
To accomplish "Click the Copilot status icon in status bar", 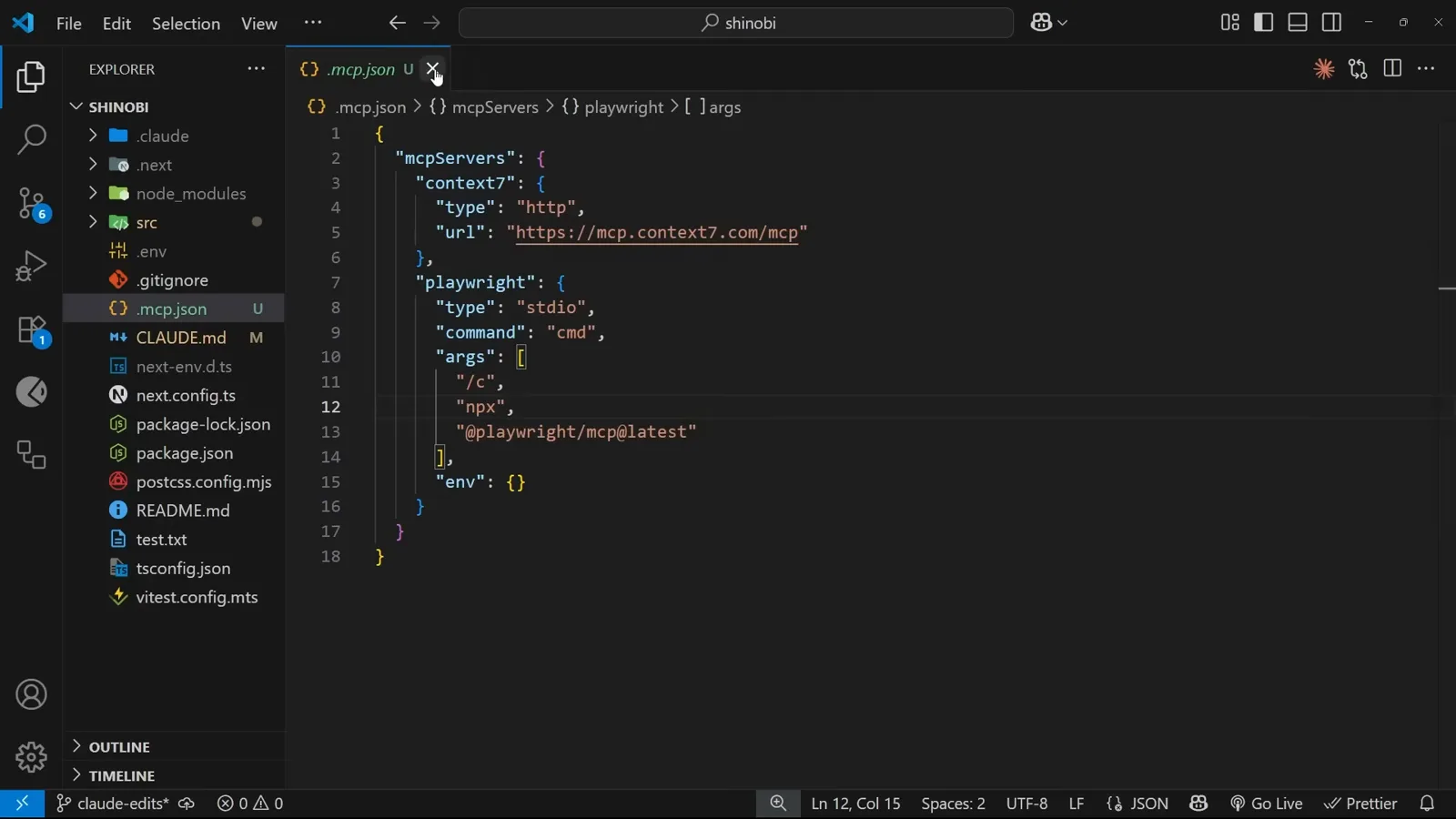I will pyautogui.click(x=1198, y=804).
